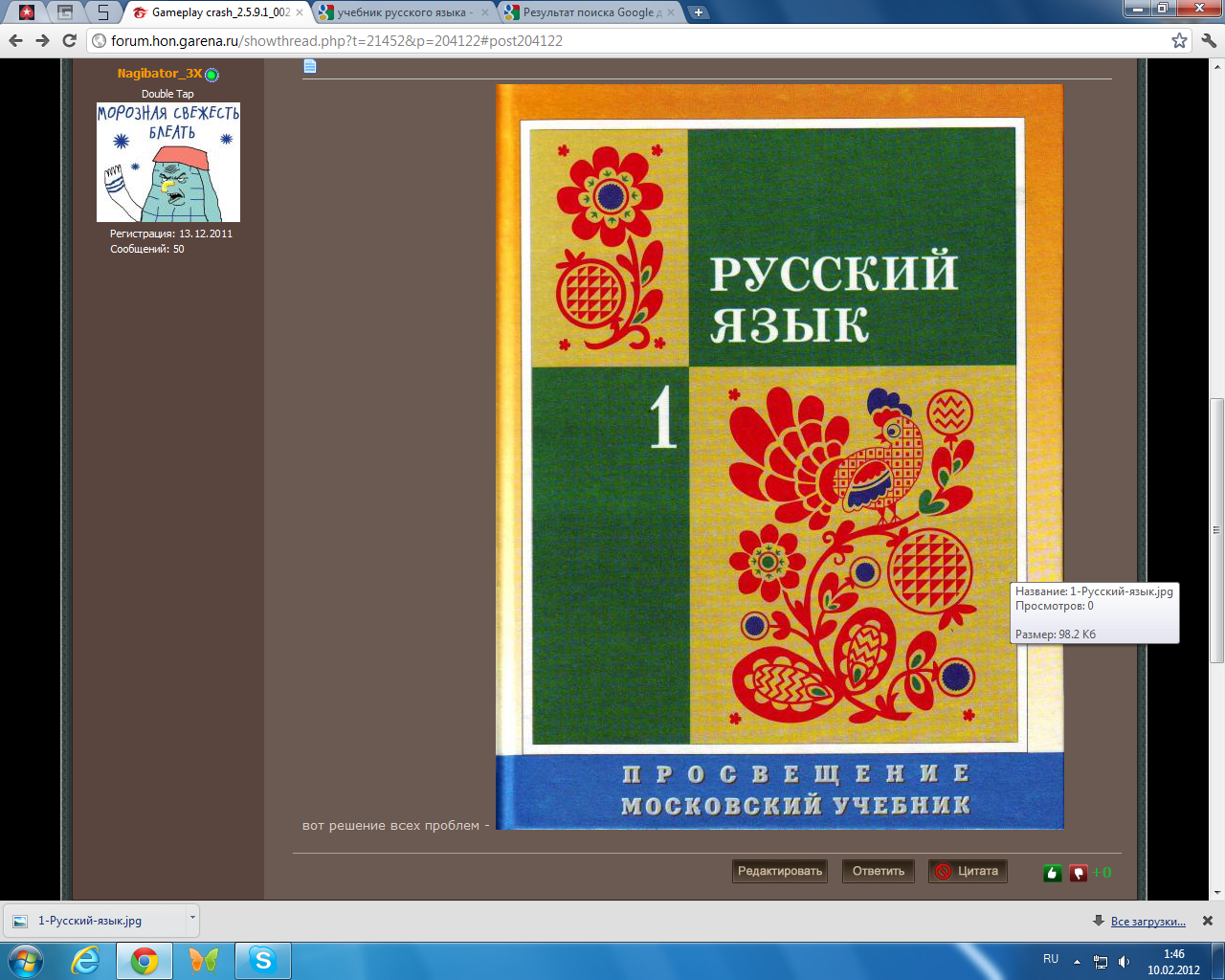Image resolution: width=1225 pixels, height=980 pixels.
Task: Open the butterfly app in taskbar
Action: (x=203, y=960)
